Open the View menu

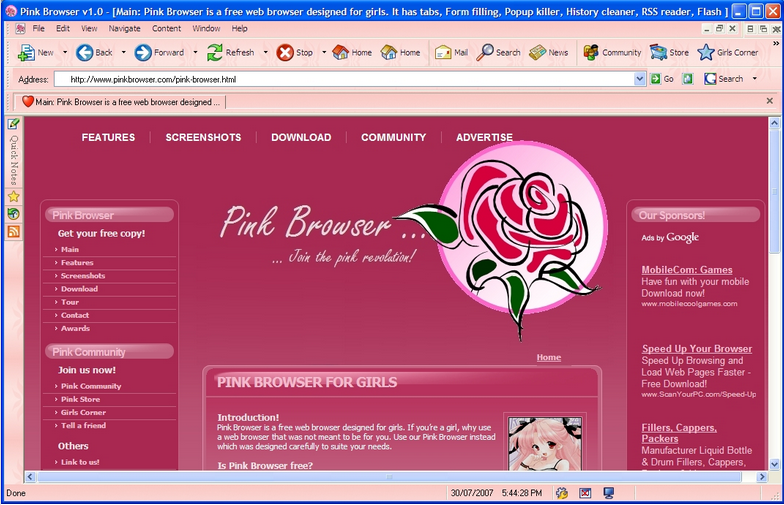point(90,28)
